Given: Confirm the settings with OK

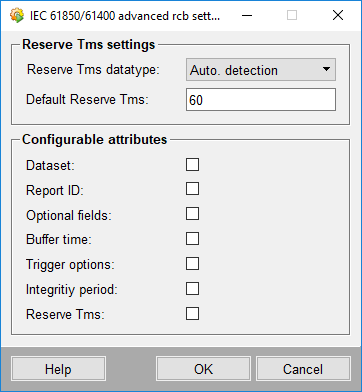Looking at the screenshot, I should pos(203,369).
